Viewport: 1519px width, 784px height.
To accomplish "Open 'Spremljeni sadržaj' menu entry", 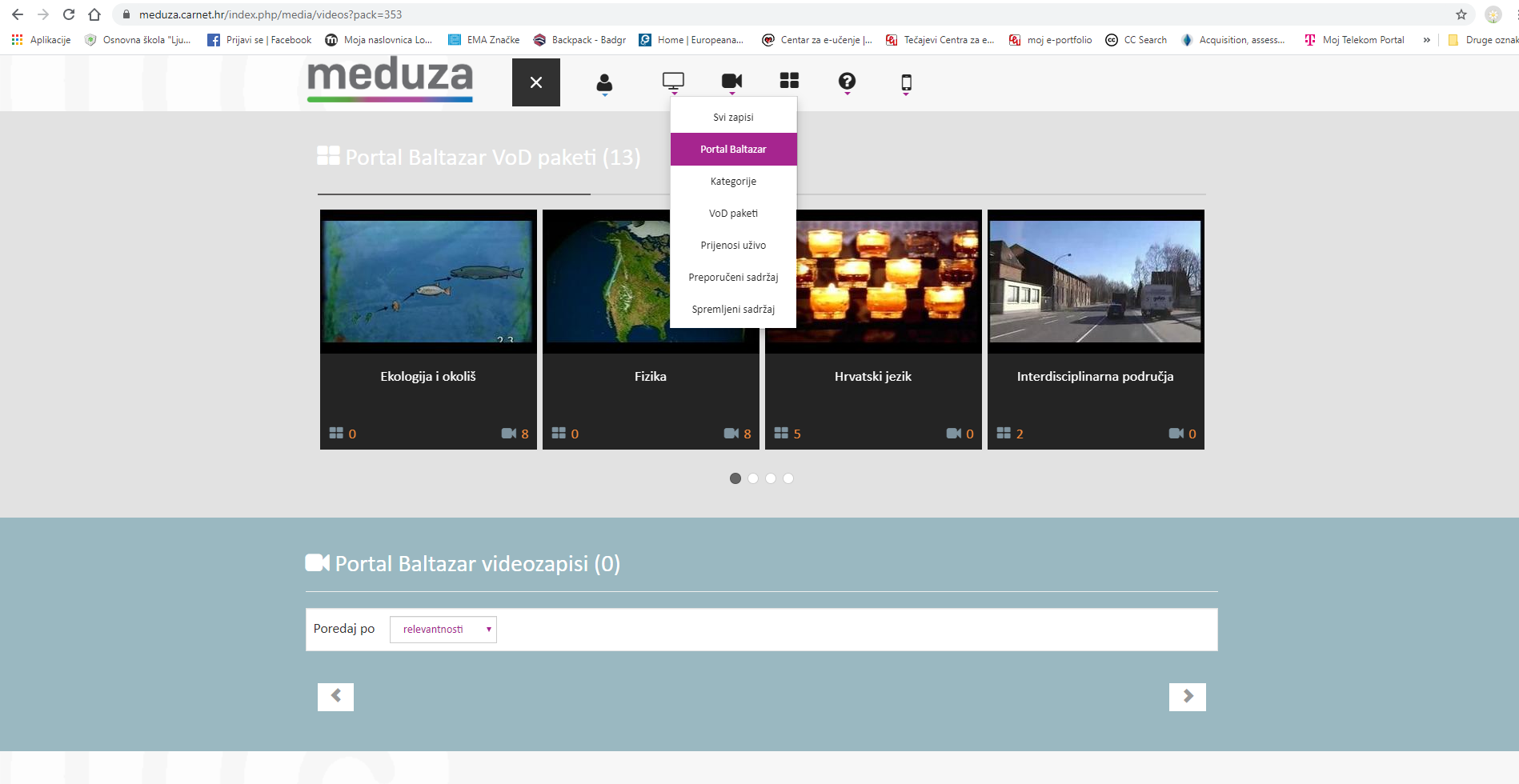I will [x=733, y=309].
